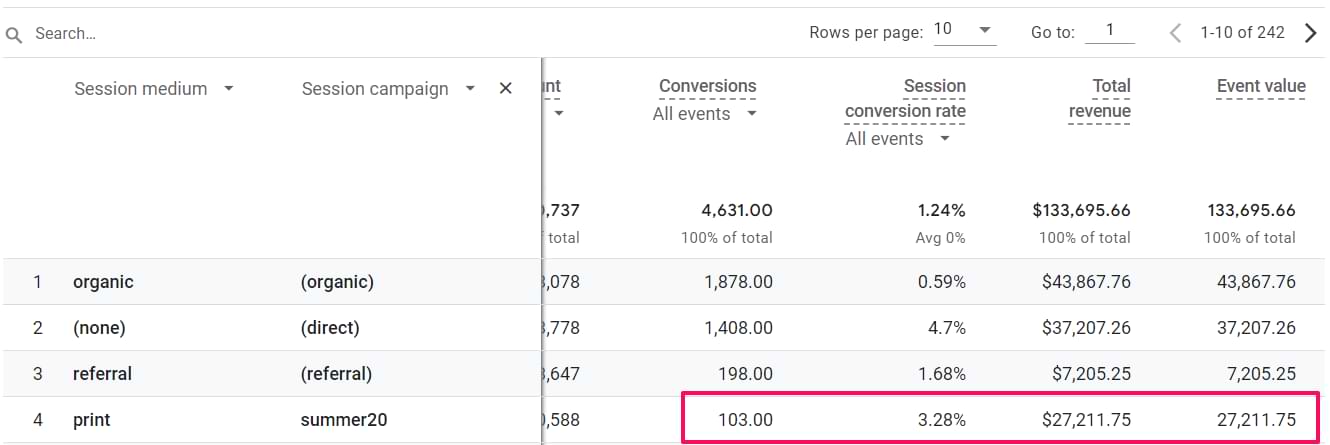The width and height of the screenshot is (1330, 445).
Task: Click the magnifier search icon
Action: (x=14, y=34)
